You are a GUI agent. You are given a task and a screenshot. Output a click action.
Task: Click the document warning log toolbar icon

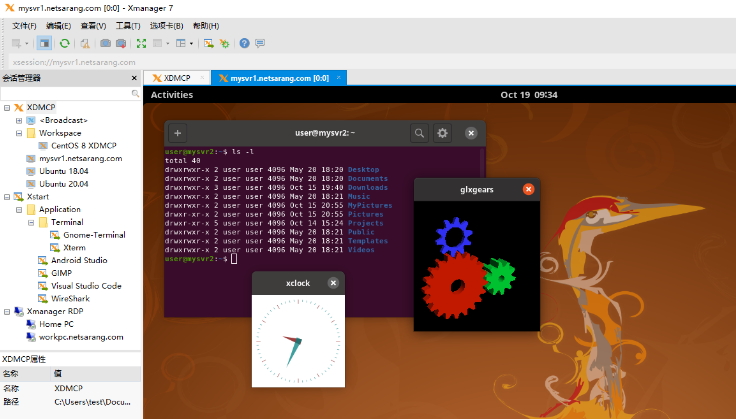coord(85,43)
